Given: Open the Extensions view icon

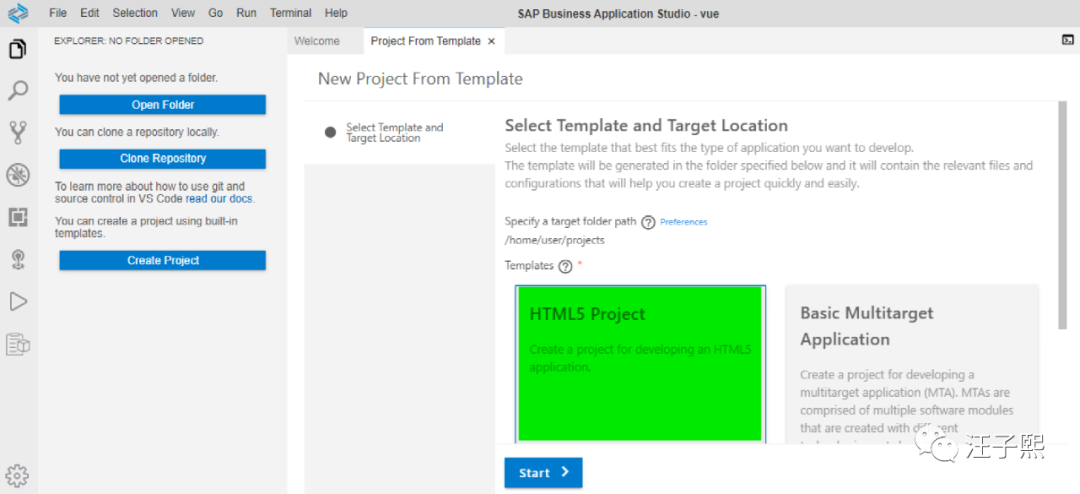Looking at the screenshot, I should [18, 217].
